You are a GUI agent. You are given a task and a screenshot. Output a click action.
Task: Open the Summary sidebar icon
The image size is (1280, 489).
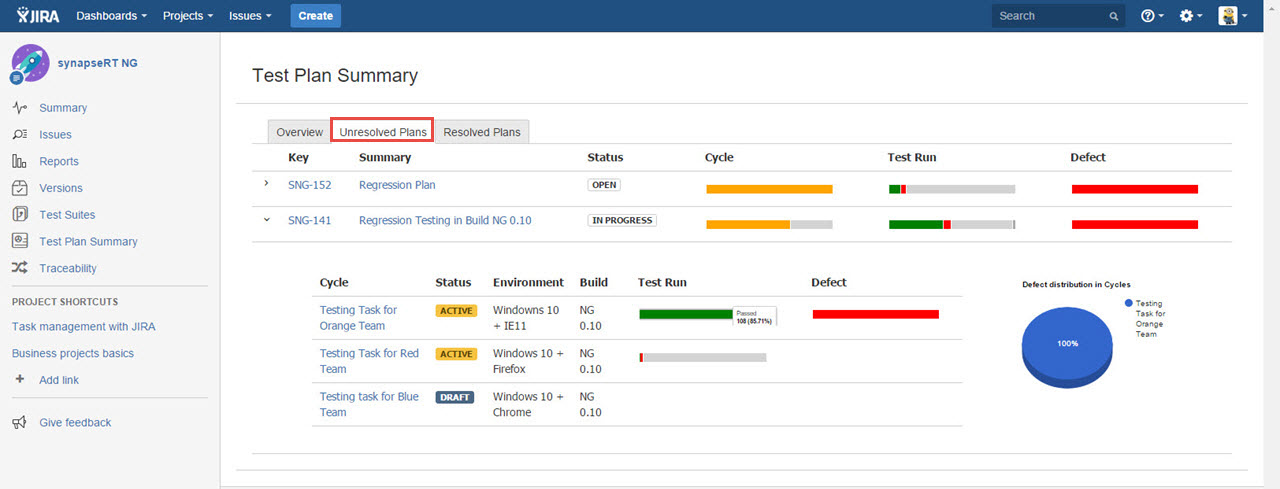[20, 108]
